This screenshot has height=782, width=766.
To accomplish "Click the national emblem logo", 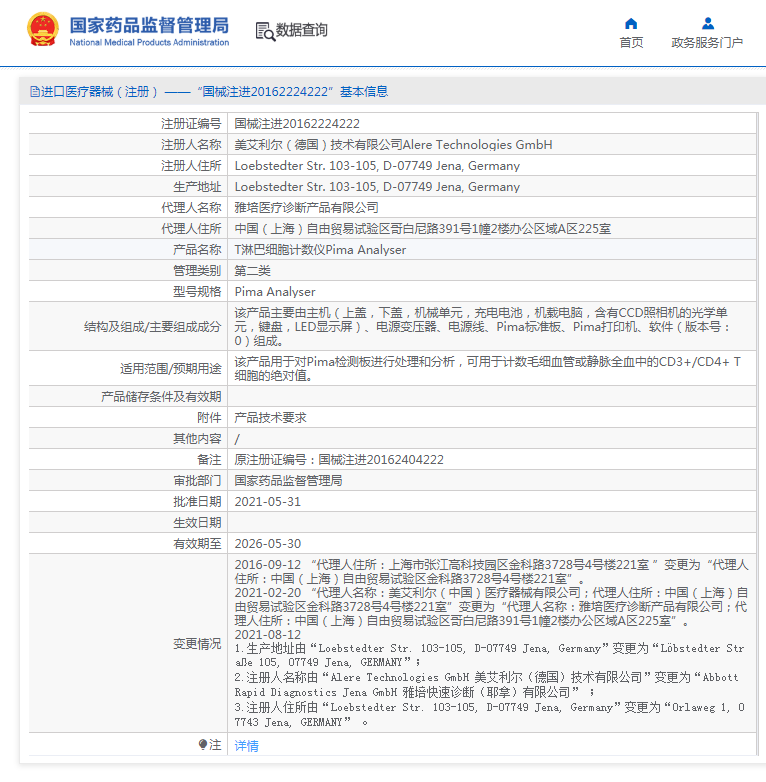I will (43, 29).
